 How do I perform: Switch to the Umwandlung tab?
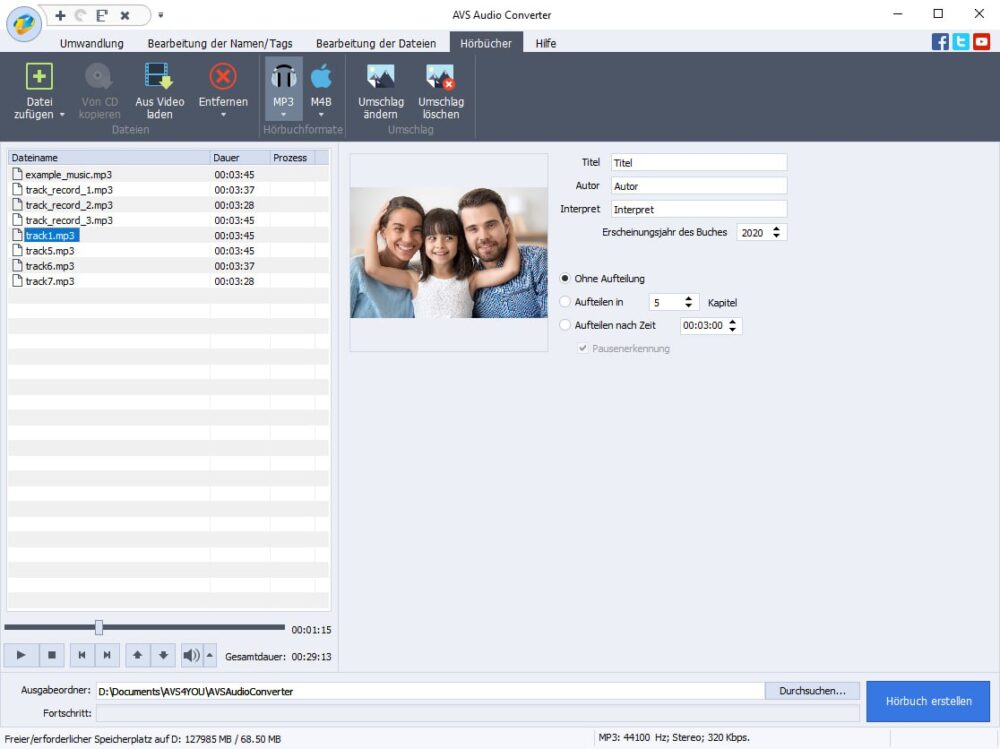[x=91, y=43]
